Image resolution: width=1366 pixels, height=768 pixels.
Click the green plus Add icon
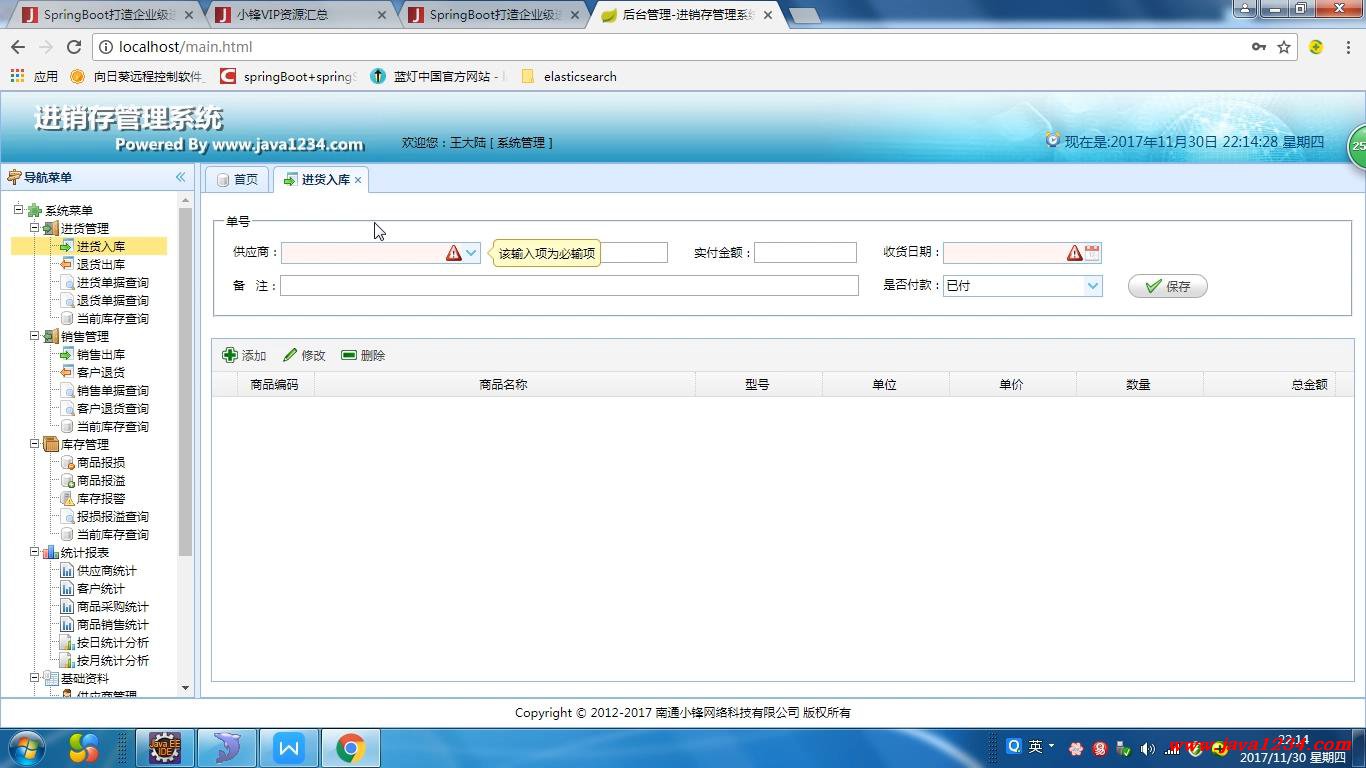point(230,355)
